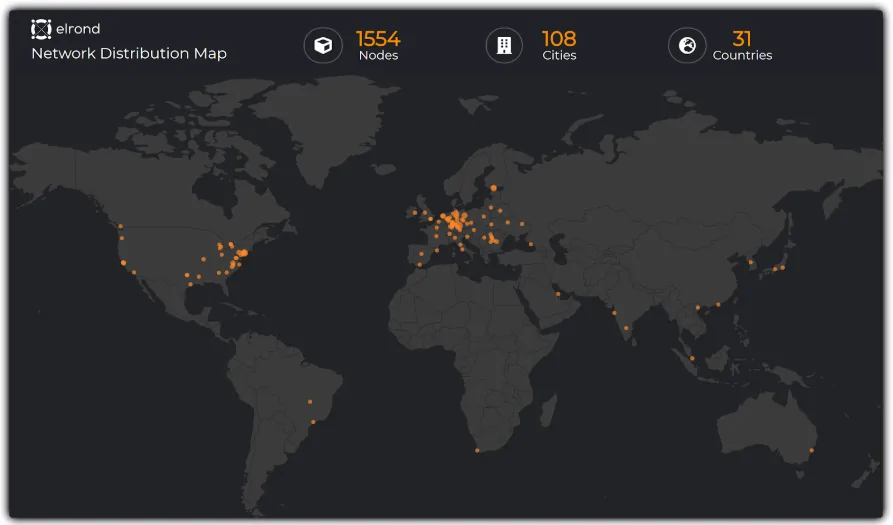Click the Network Distribution Map title

(x=129, y=54)
